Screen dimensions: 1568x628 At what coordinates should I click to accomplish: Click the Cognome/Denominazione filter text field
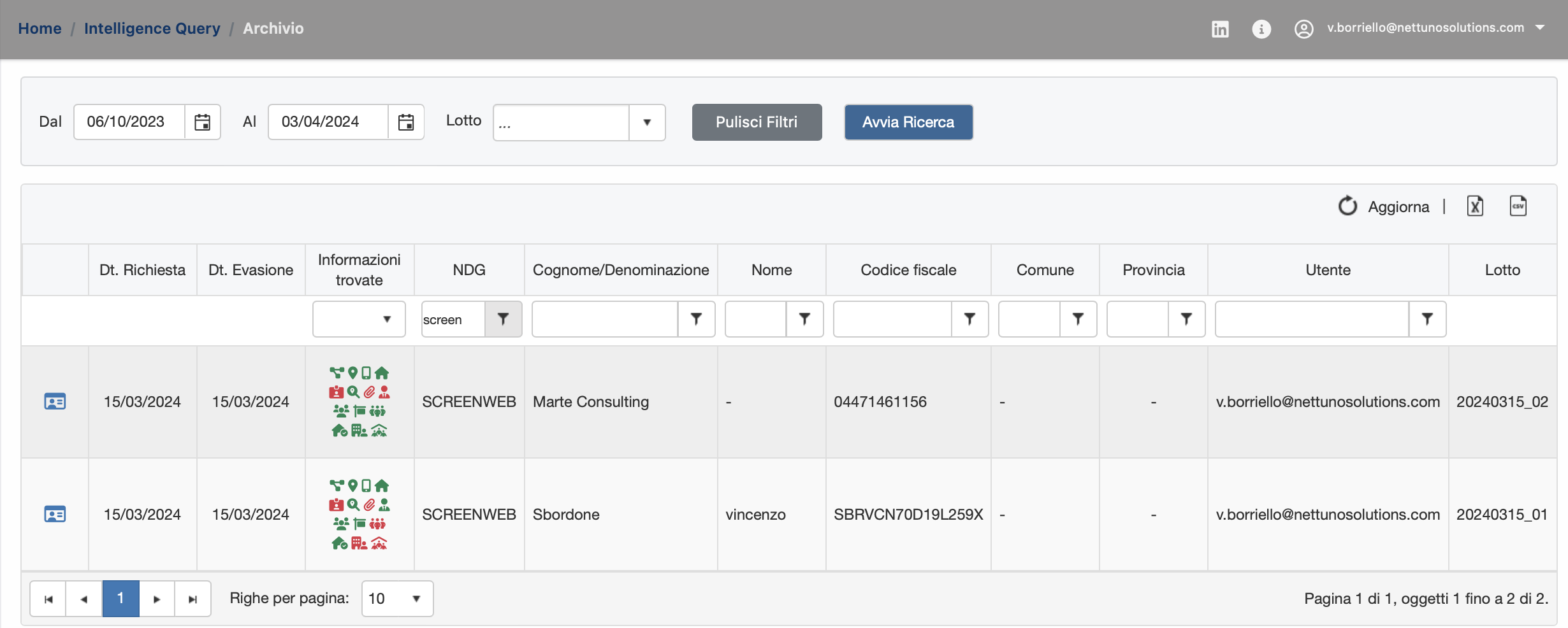604,319
